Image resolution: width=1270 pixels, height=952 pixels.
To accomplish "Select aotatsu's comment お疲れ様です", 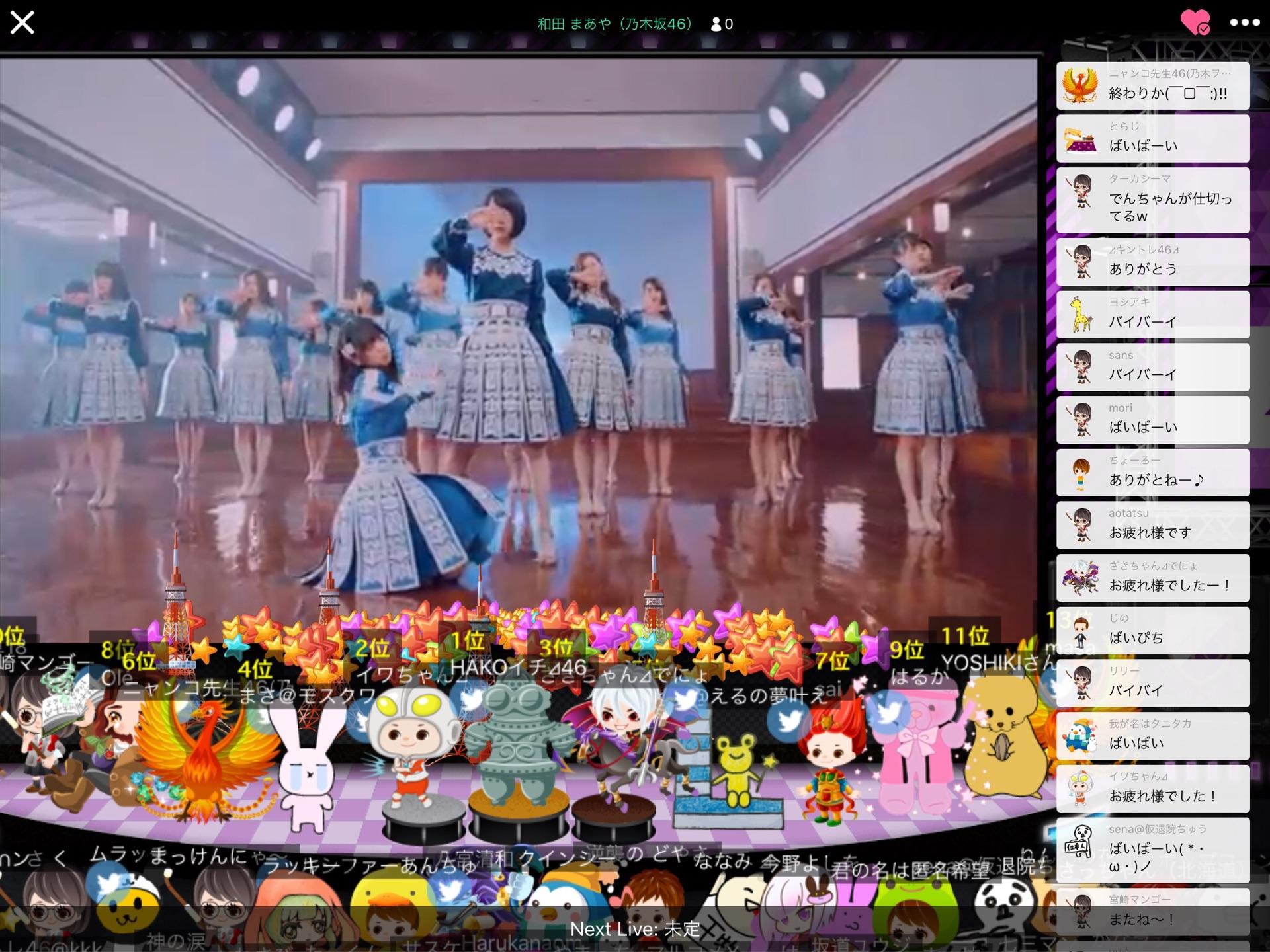I will [1153, 526].
